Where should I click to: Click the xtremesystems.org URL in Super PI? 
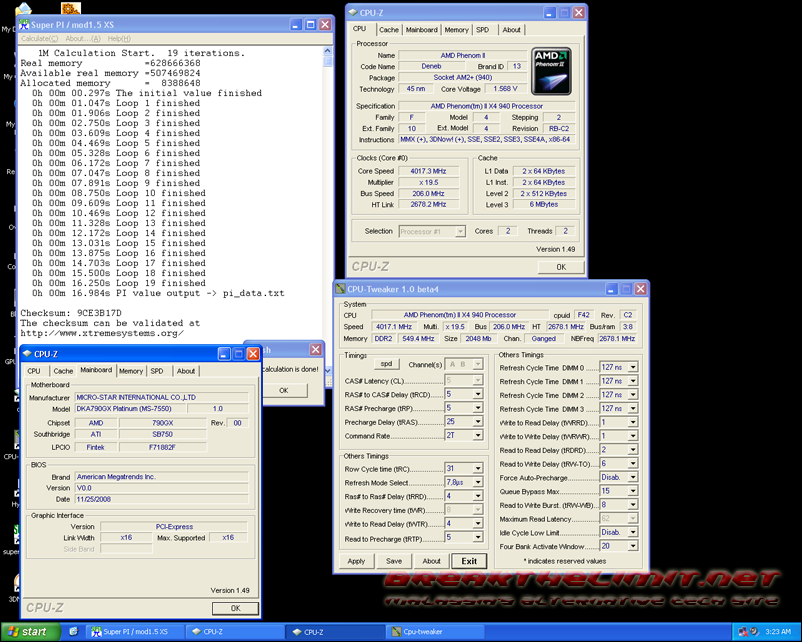click(x=102, y=333)
